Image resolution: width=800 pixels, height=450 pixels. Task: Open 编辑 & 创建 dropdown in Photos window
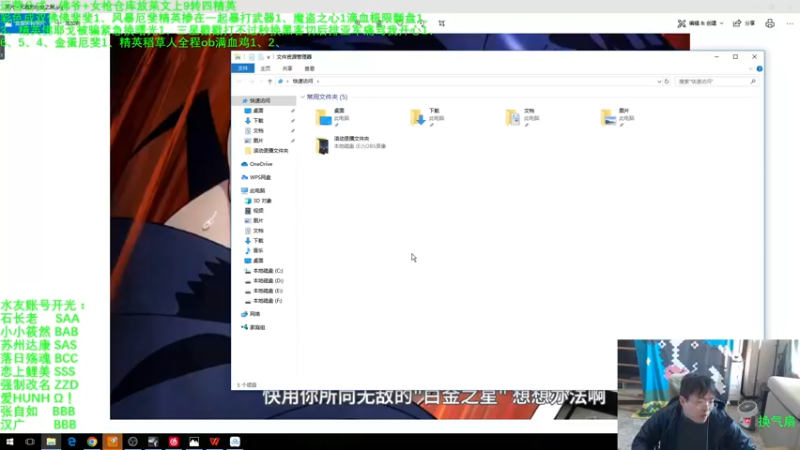pos(700,23)
